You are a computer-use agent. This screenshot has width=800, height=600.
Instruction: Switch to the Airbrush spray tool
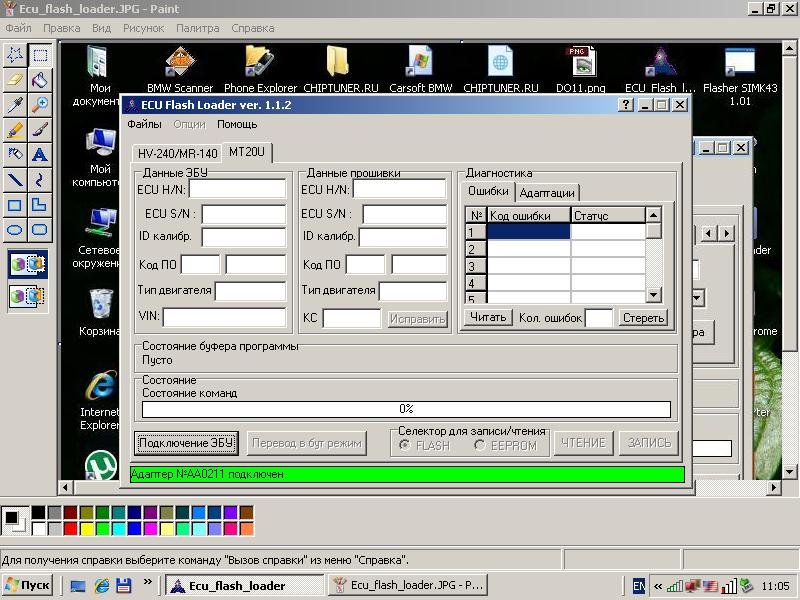tap(15, 155)
